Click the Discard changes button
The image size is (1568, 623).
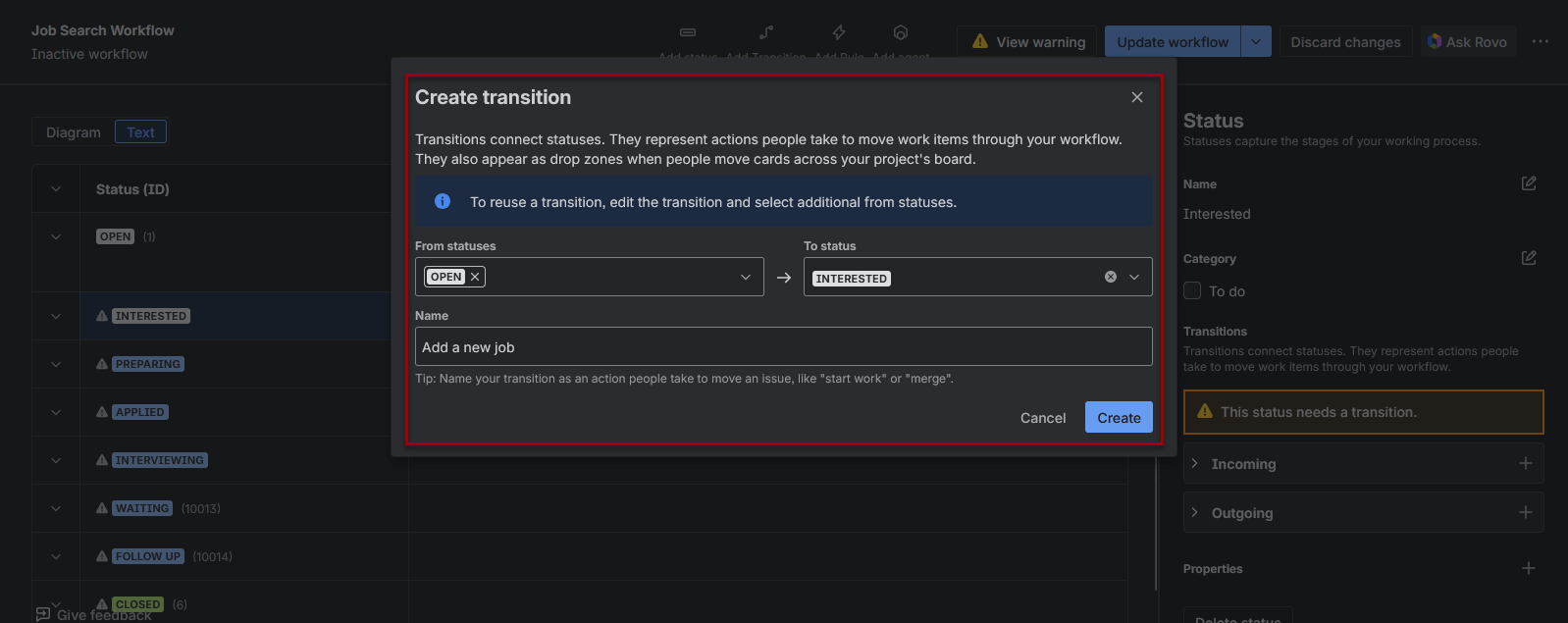[1345, 41]
